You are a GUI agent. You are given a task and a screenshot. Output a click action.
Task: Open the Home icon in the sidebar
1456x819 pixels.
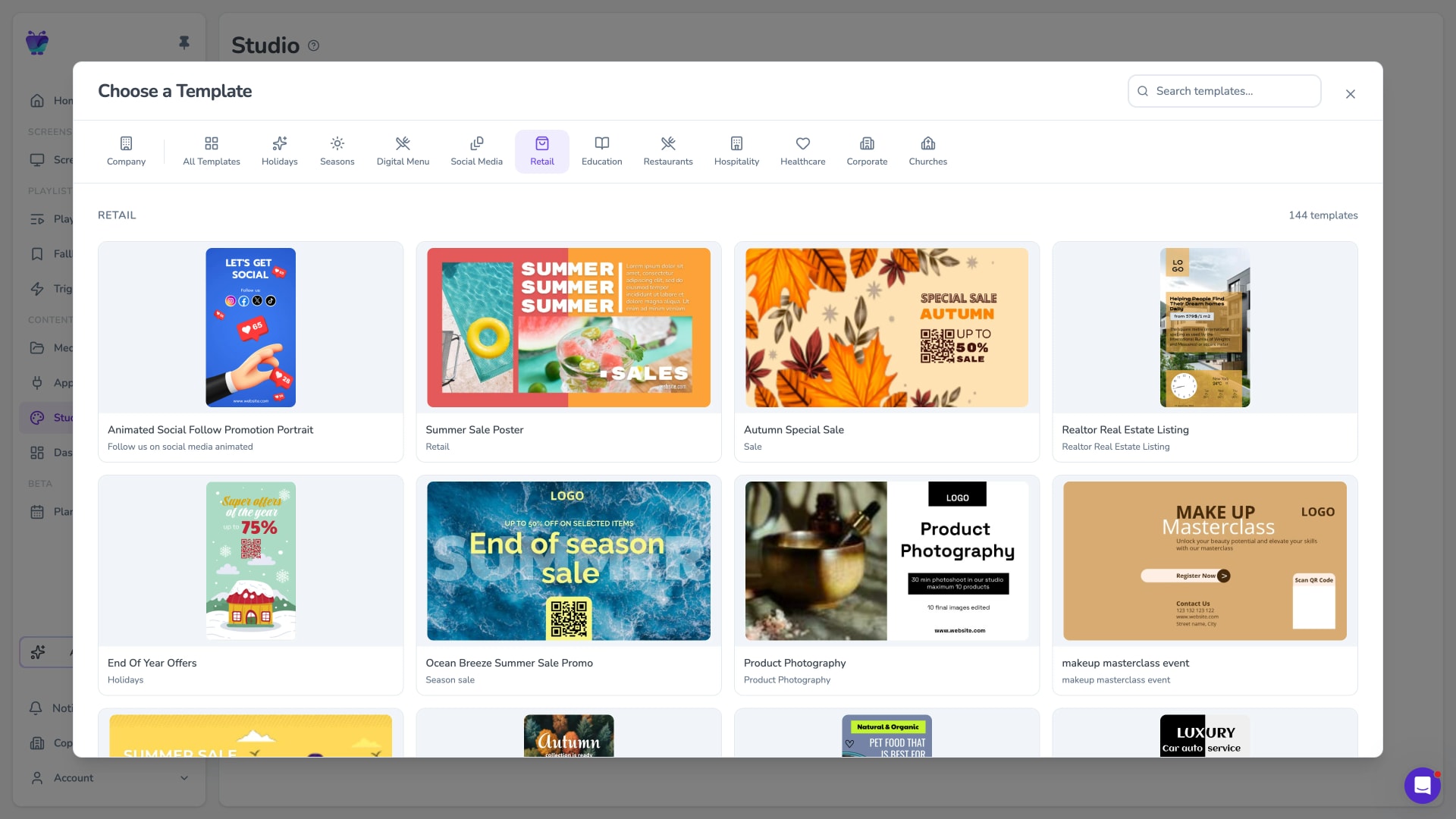(37, 100)
